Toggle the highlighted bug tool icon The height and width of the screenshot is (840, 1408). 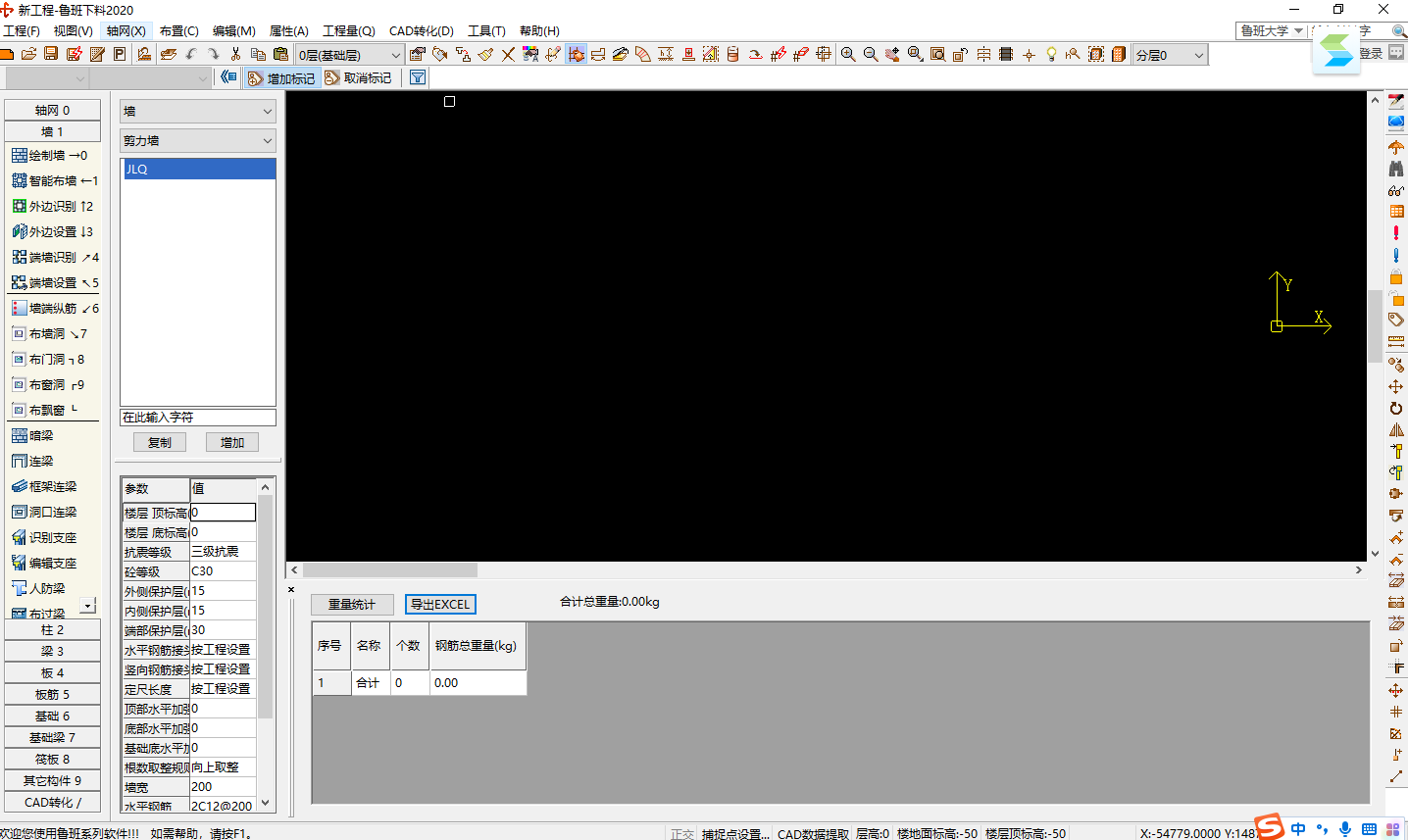pos(576,54)
